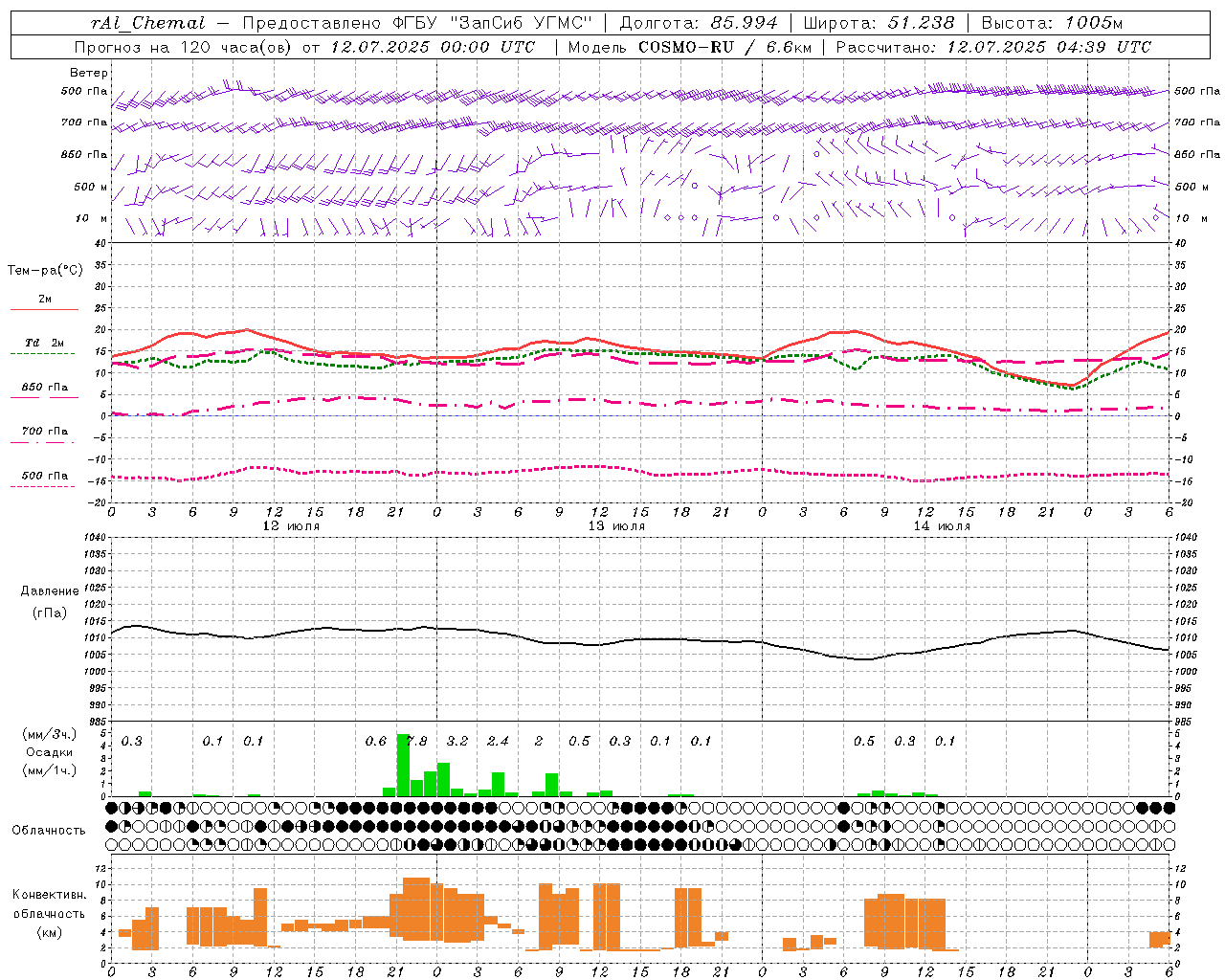Screen dimensions: 1225x980
Task: Click the tallest green precipitation bar
Action: pyautogui.click(x=403, y=765)
